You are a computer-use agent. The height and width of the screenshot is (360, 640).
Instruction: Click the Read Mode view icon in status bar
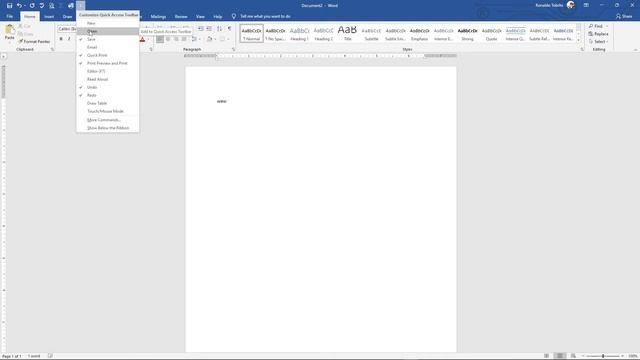(x=547, y=356)
